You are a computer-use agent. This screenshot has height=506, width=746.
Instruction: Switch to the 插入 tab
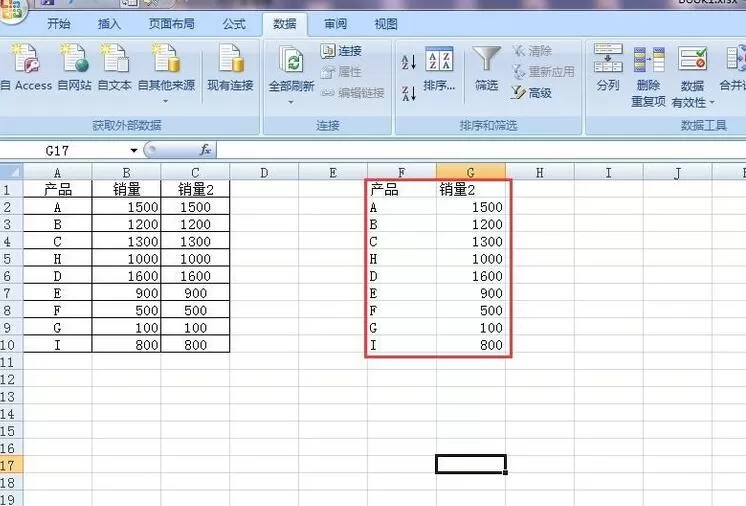pyautogui.click(x=109, y=24)
